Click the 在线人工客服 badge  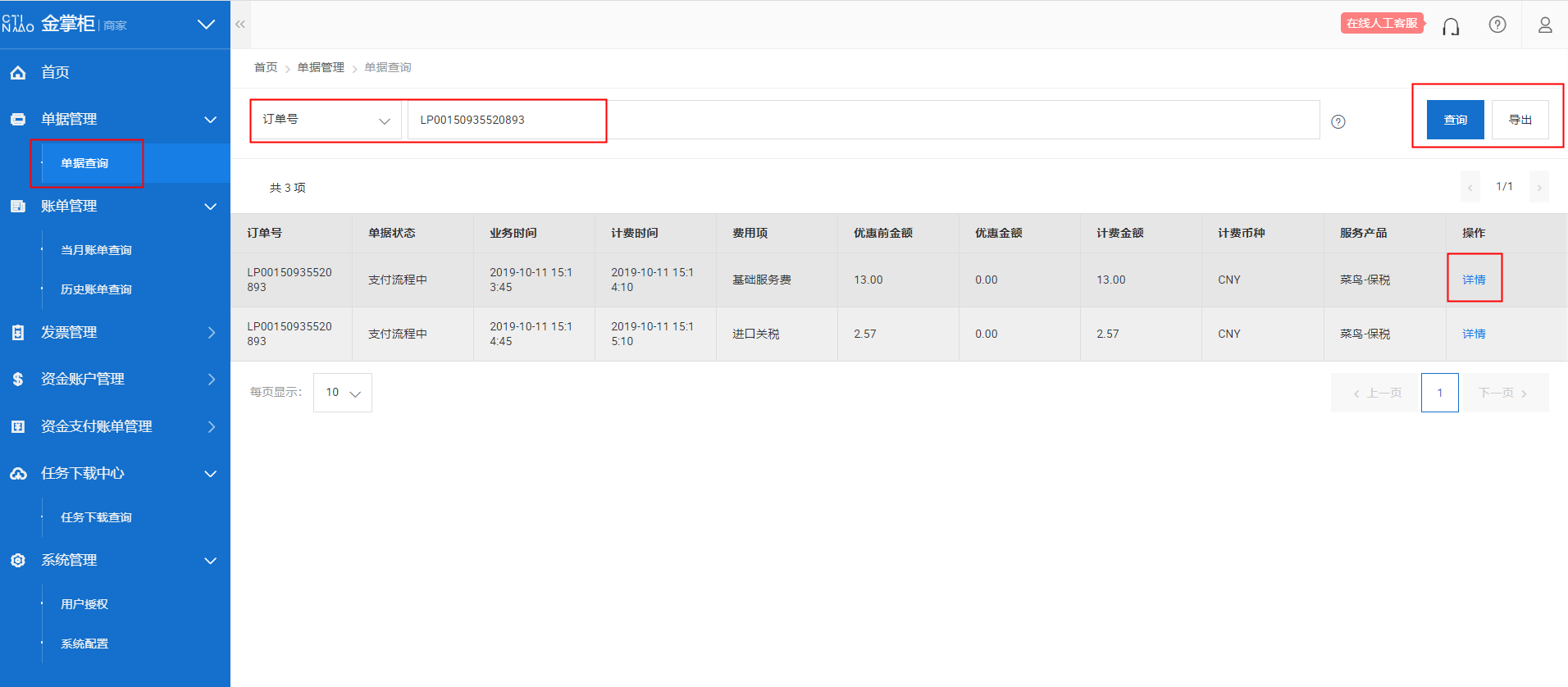click(1382, 23)
